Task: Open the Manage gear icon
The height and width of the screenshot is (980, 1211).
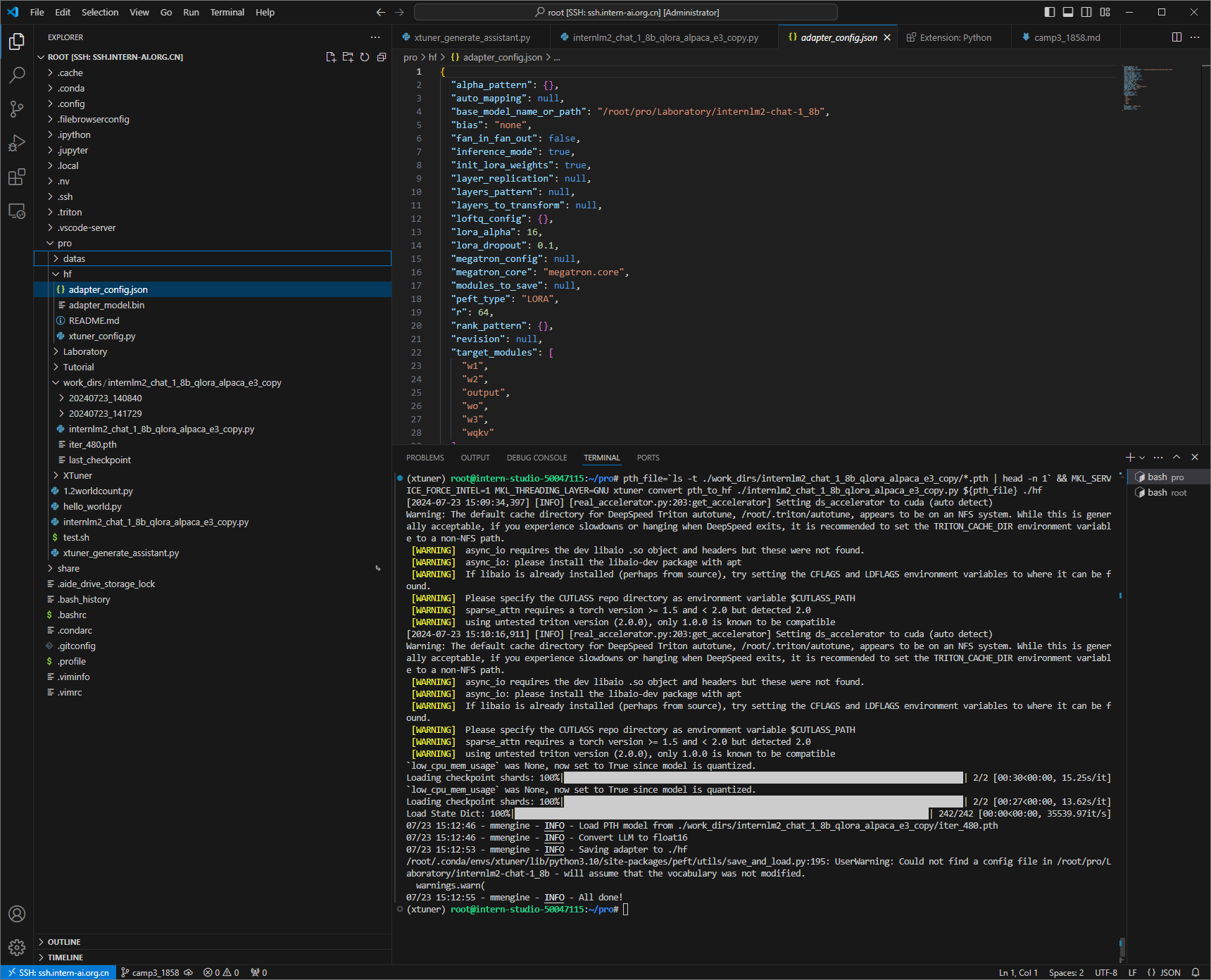Action: pyautogui.click(x=17, y=948)
